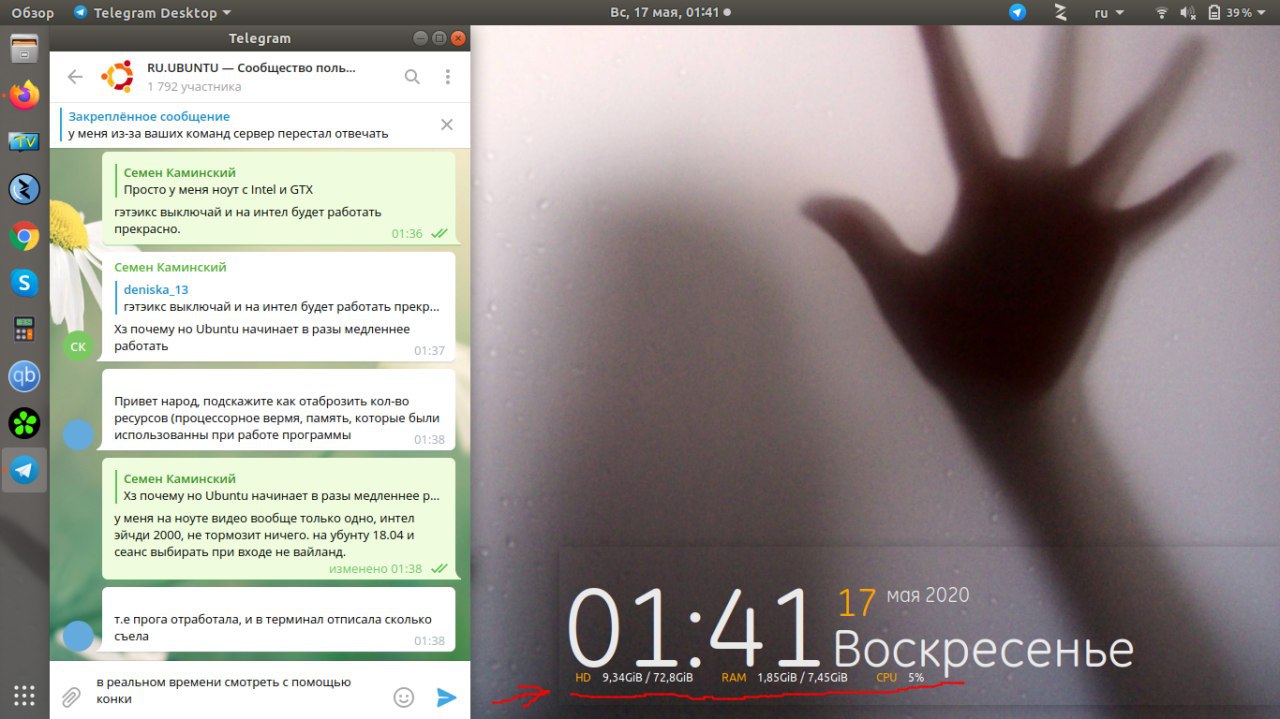Show applications grid in the dock
The width and height of the screenshot is (1280, 719).
point(24,695)
